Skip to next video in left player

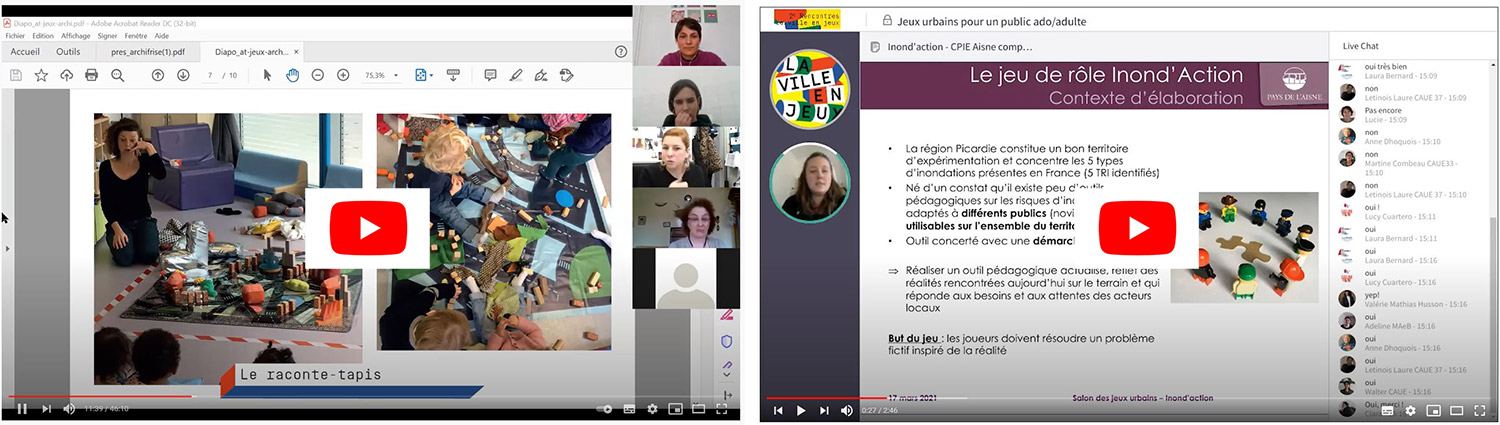(46, 409)
